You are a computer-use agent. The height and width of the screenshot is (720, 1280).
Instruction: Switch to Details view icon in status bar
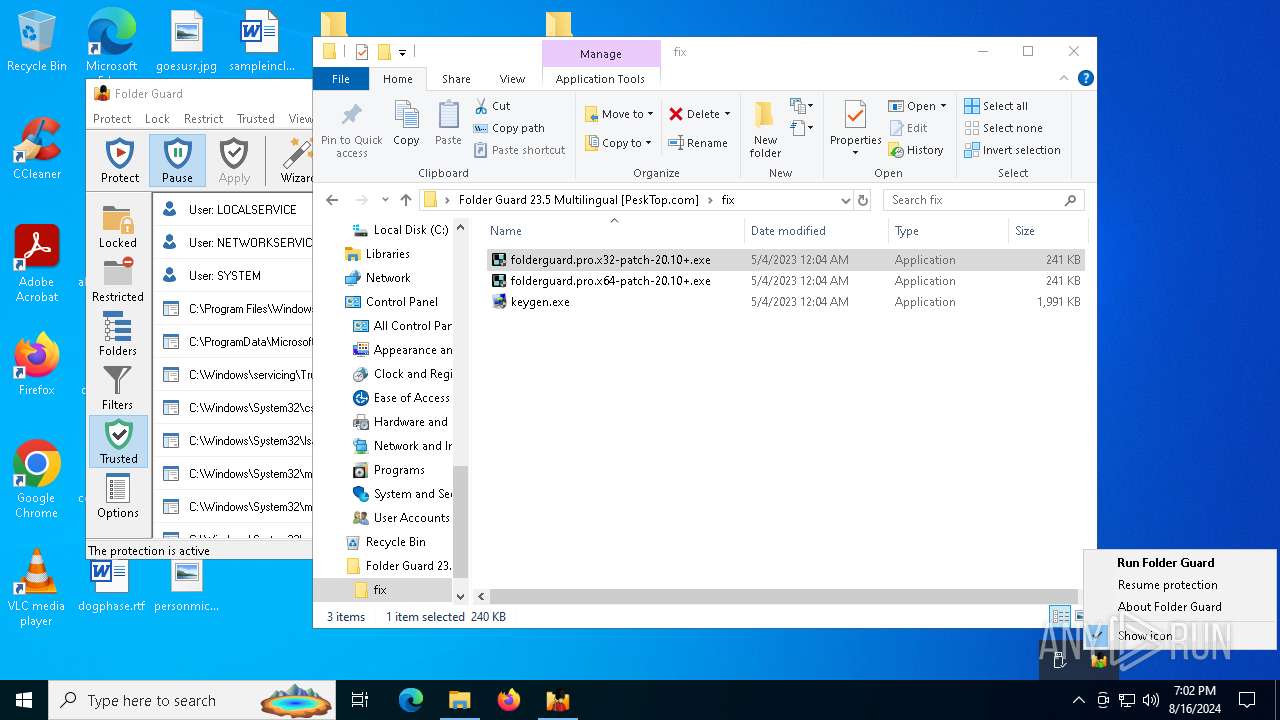click(1059, 617)
